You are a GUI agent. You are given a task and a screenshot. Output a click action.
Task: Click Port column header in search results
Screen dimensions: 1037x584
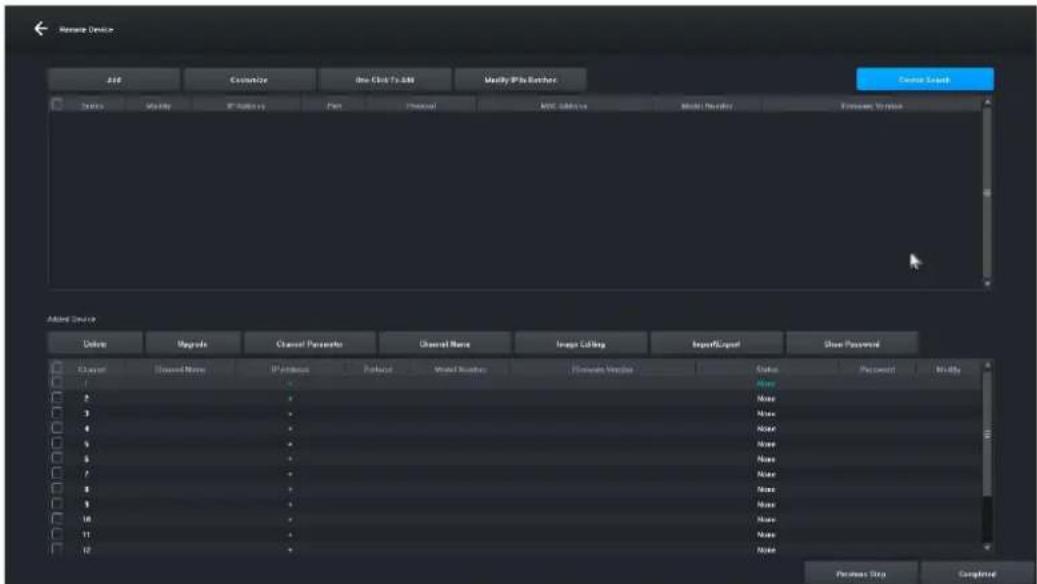(335, 106)
